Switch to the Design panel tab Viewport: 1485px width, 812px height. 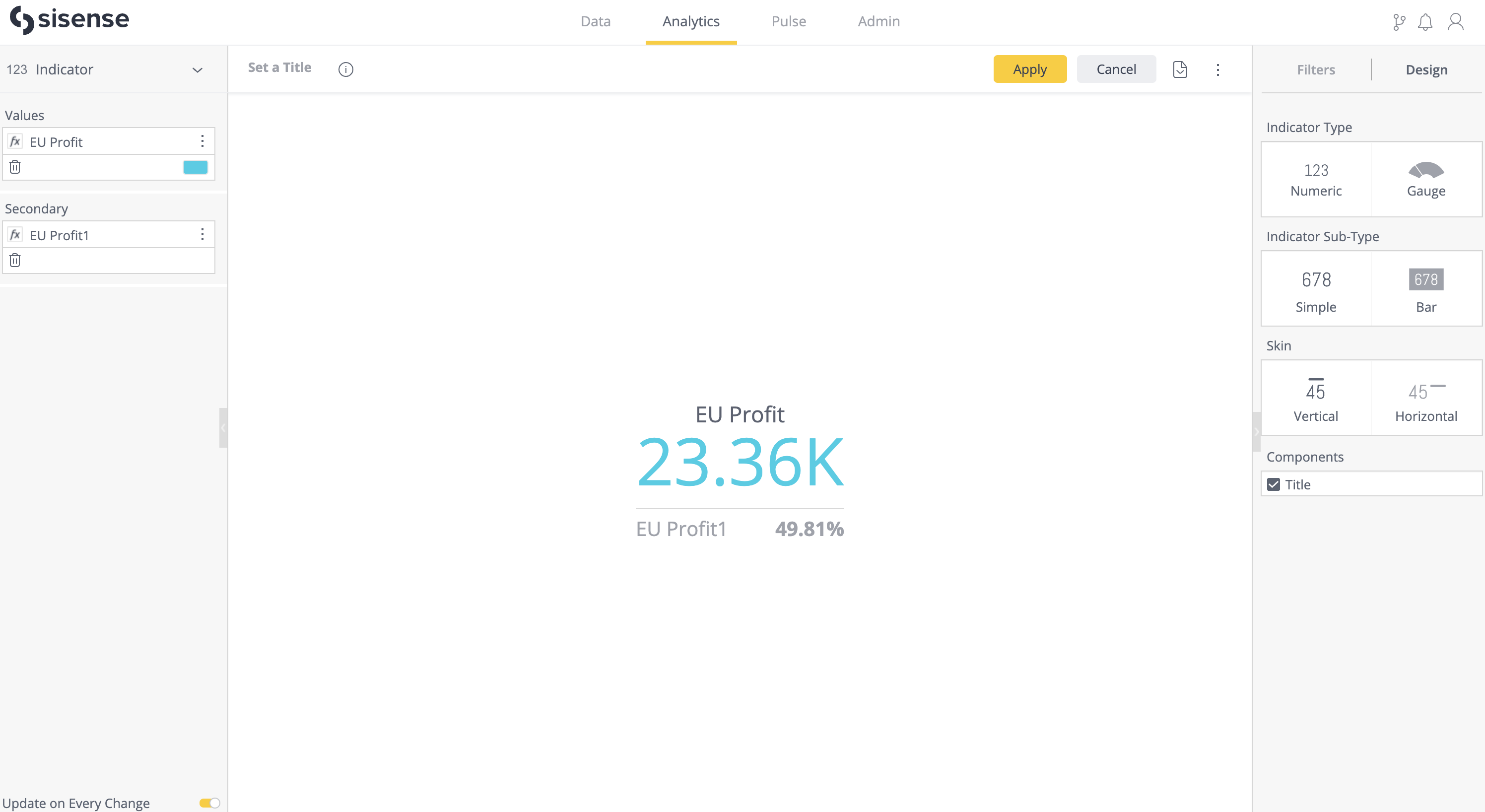[1426, 69]
